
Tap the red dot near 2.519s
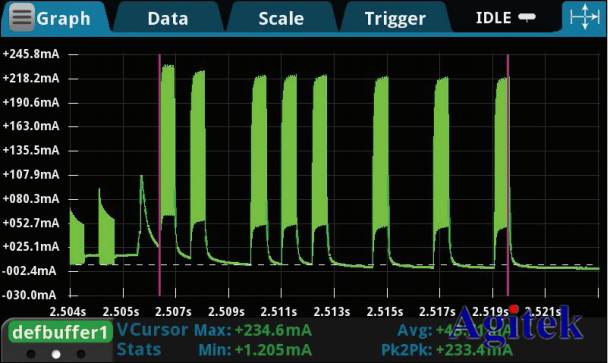(514, 309)
